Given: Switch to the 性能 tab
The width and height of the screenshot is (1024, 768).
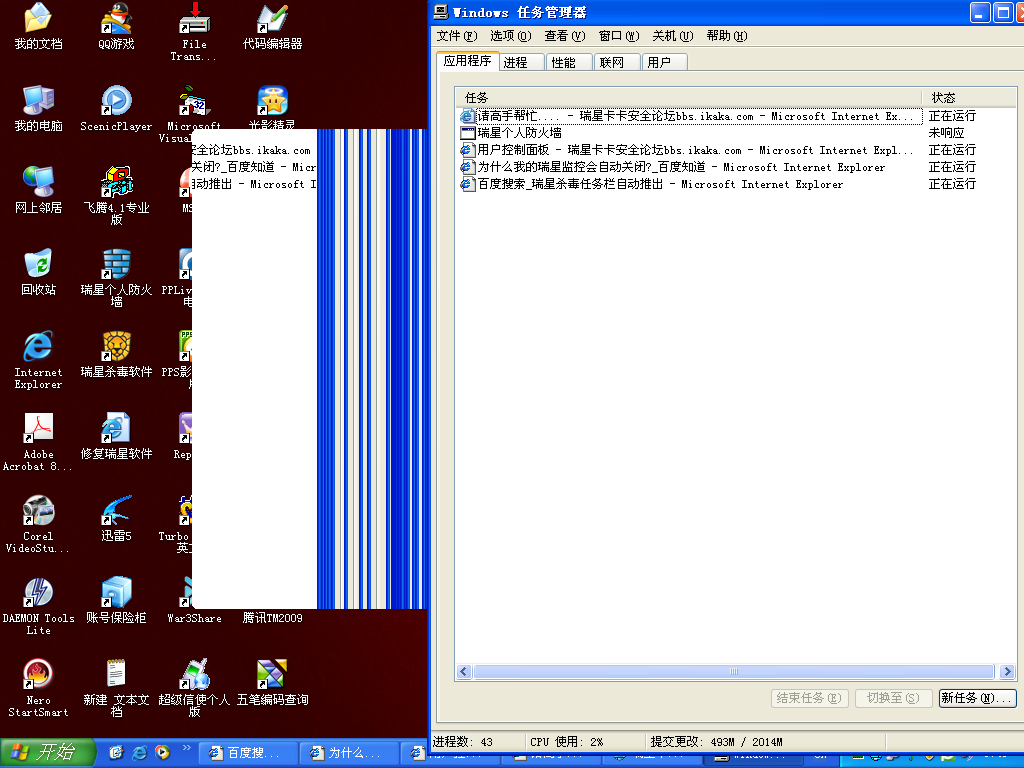Looking at the screenshot, I should 569,62.
